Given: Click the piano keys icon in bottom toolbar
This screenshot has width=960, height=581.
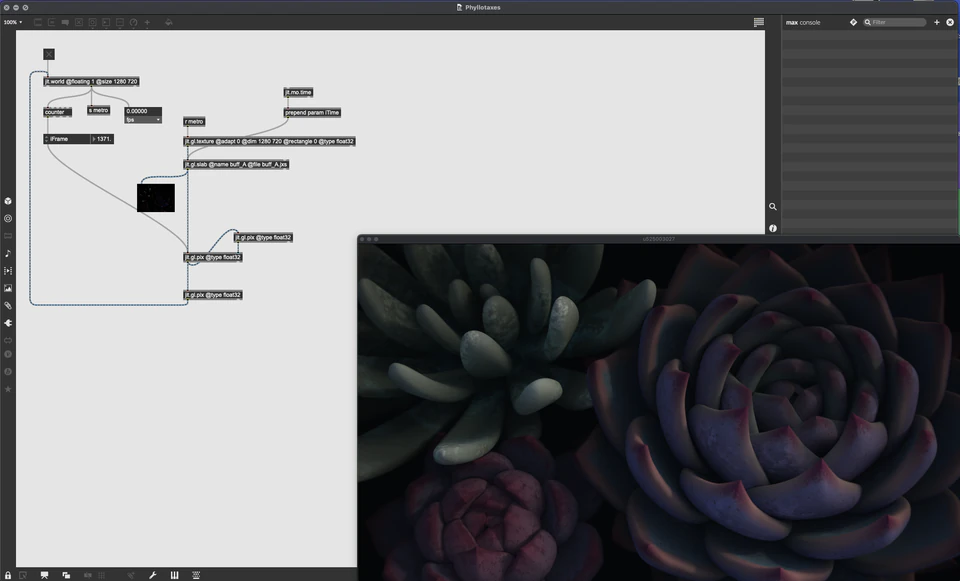Looking at the screenshot, I should pos(174,575).
